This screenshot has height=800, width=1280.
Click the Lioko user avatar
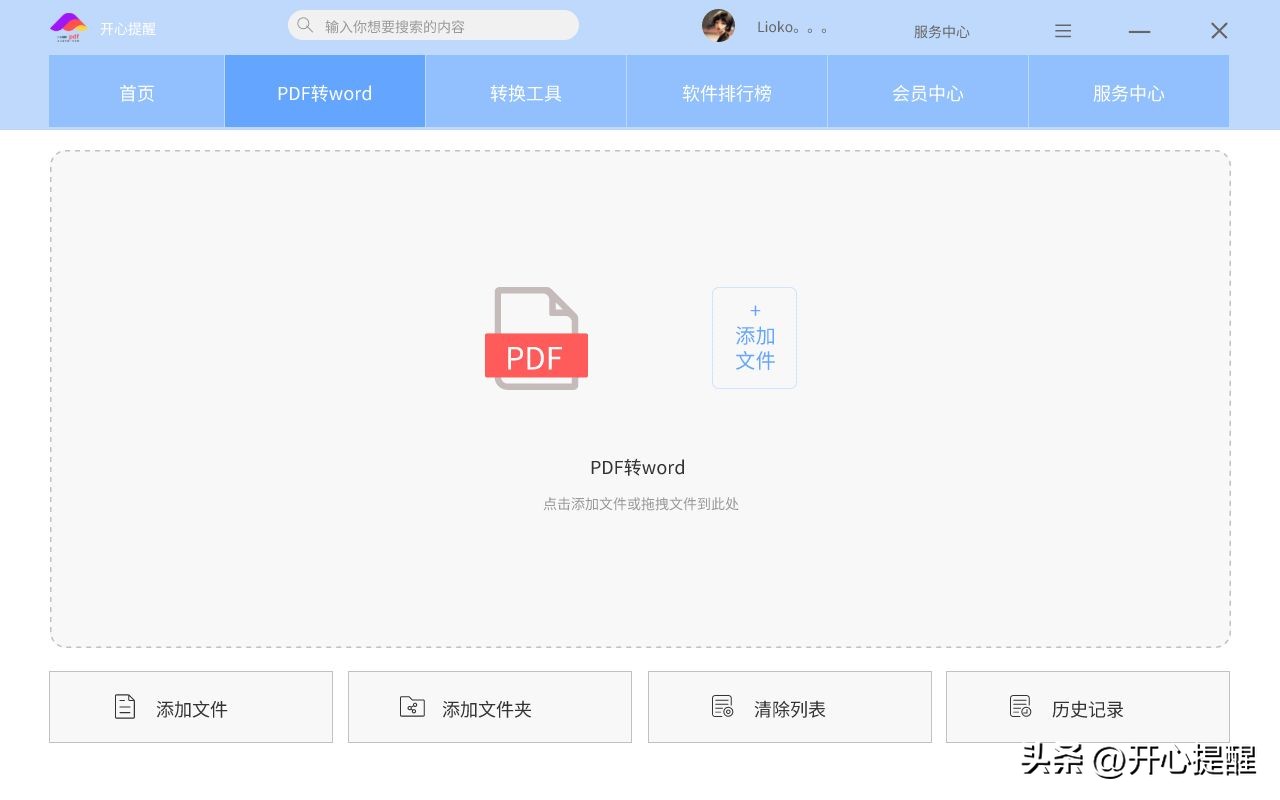coord(718,26)
